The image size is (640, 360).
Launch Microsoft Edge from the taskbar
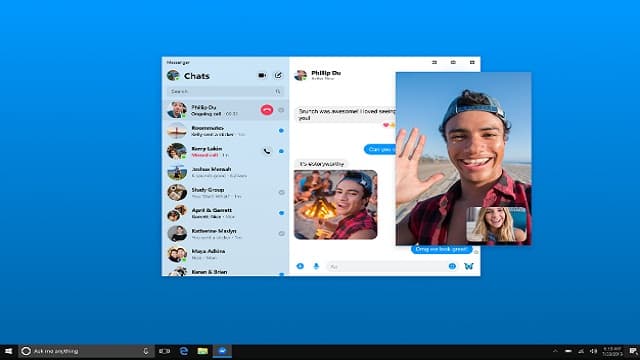[x=184, y=351]
